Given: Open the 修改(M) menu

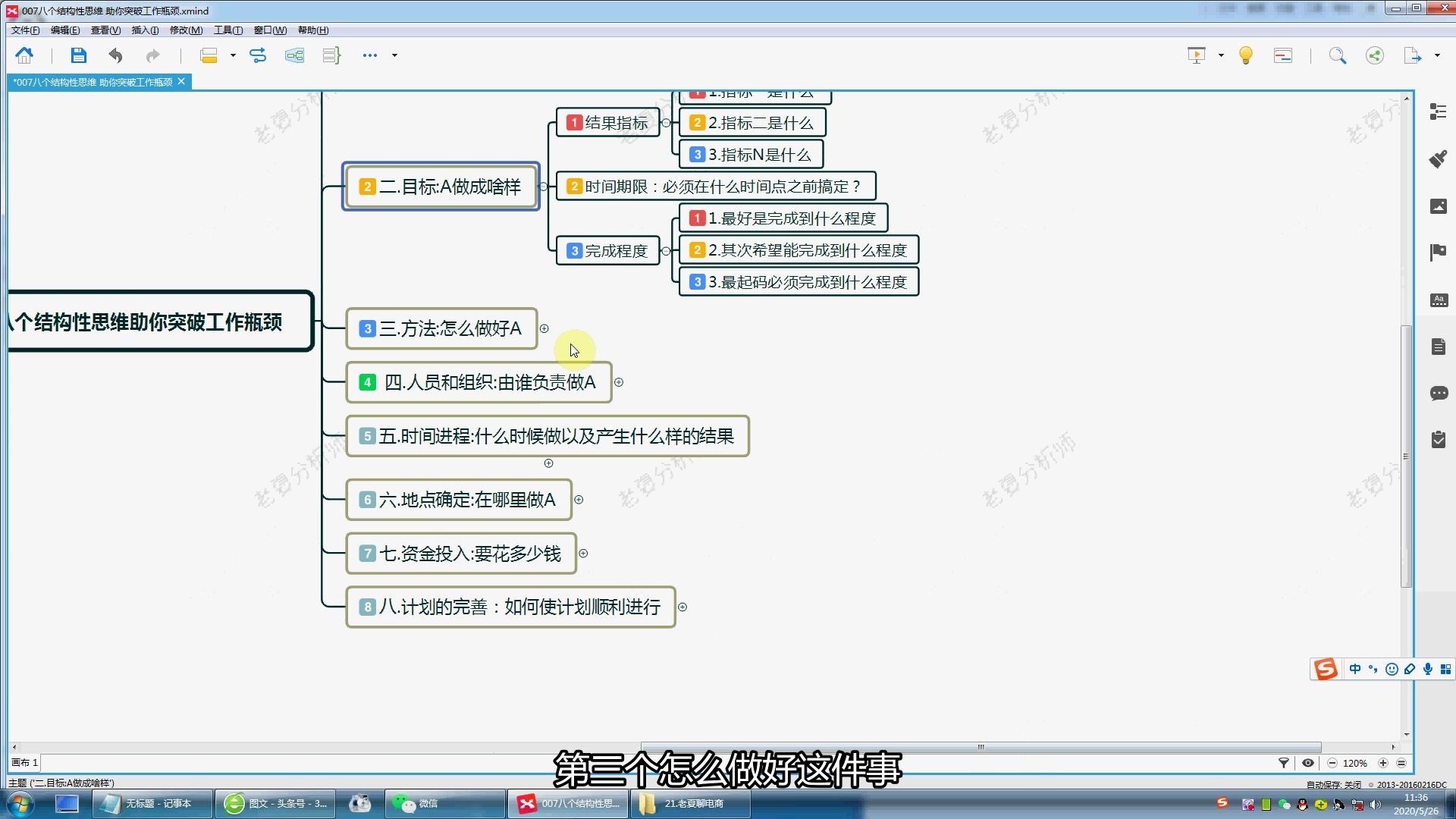Looking at the screenshot, I should tap(186, 30).
